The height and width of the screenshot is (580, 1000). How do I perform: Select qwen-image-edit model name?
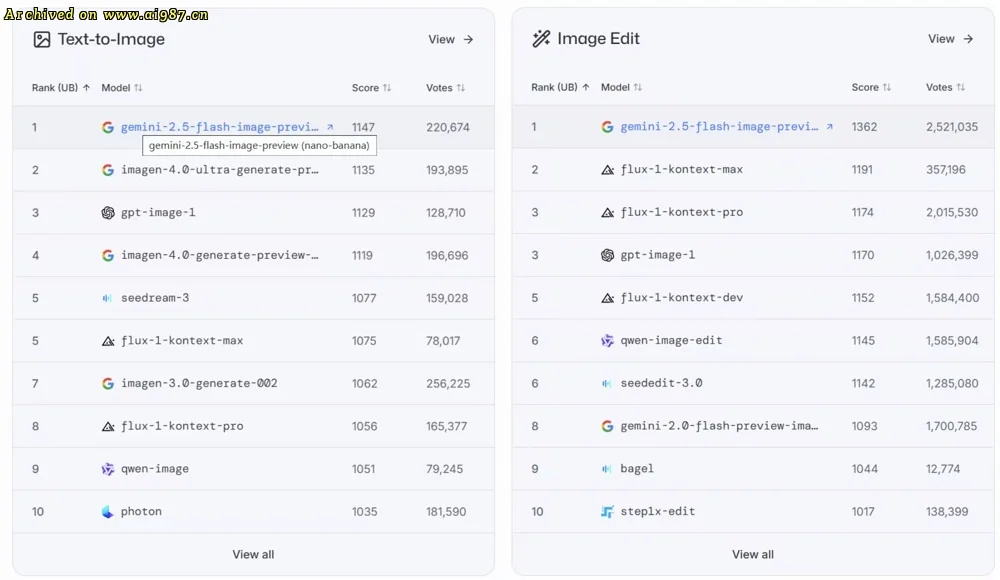(x=671, y=340)
